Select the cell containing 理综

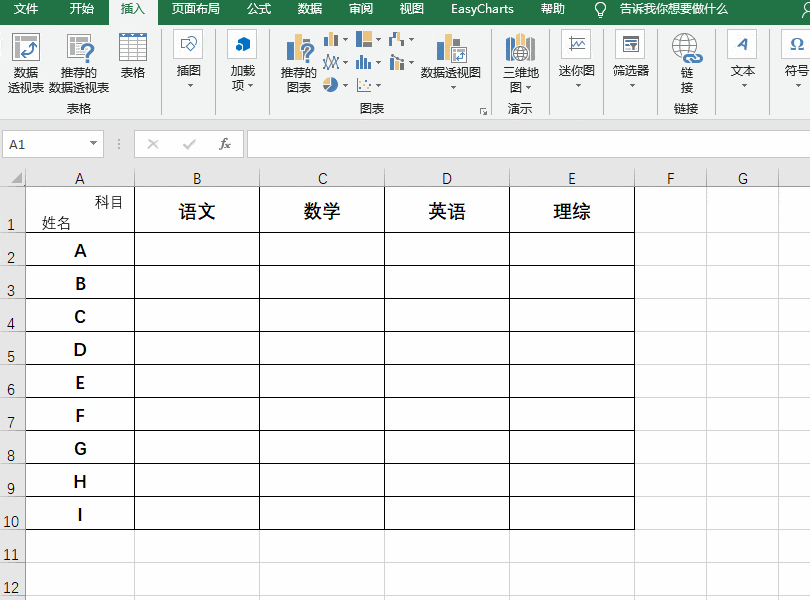coord(572,210)
